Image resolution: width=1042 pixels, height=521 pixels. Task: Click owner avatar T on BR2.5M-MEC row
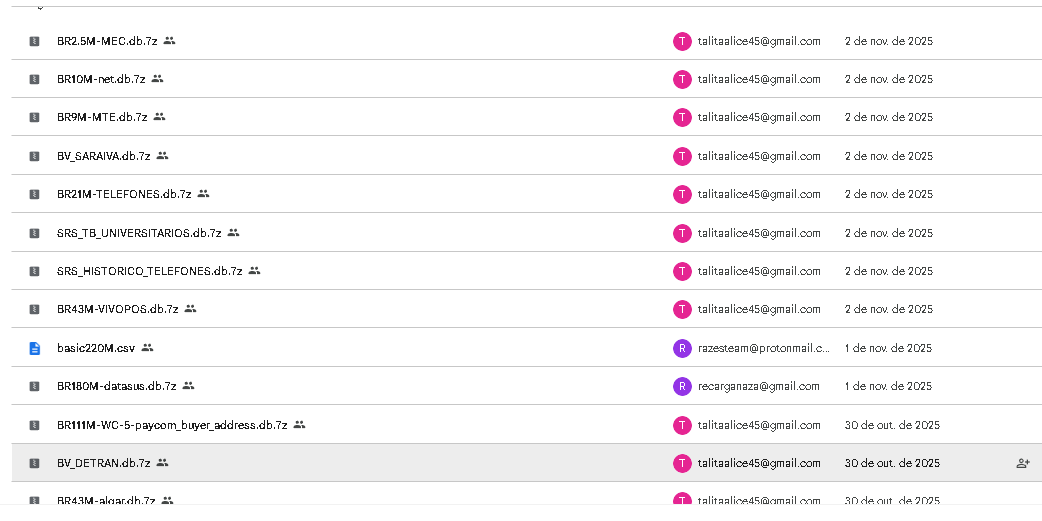(682, 41)
